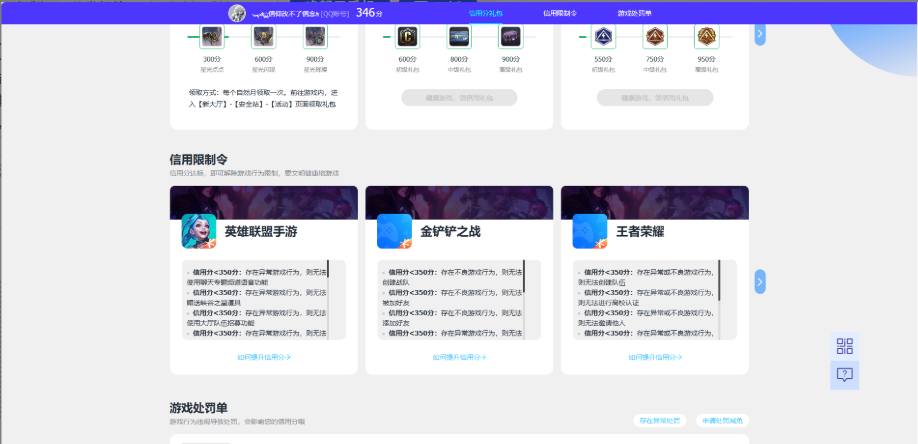Image resolution: width=918 pixels, height=444 pixels.
Task: Select the 550分 blue badge icon
Action: pos(602,36)
